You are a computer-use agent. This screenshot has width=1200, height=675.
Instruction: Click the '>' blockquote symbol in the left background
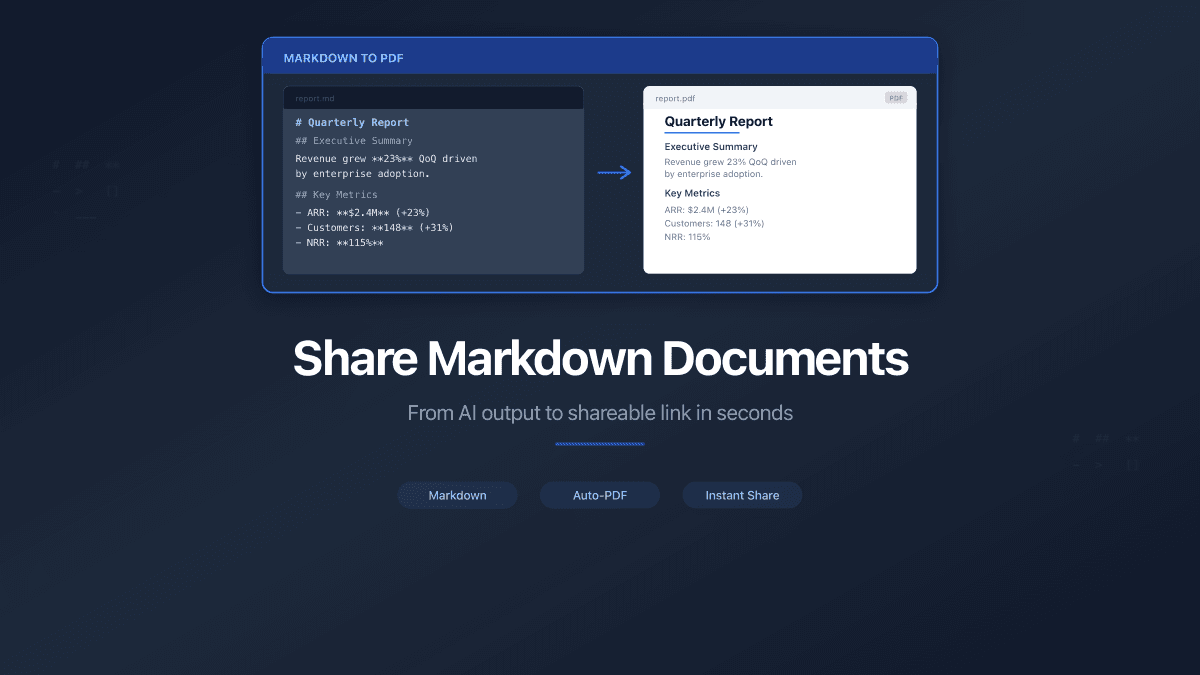[x=79, y=191]
